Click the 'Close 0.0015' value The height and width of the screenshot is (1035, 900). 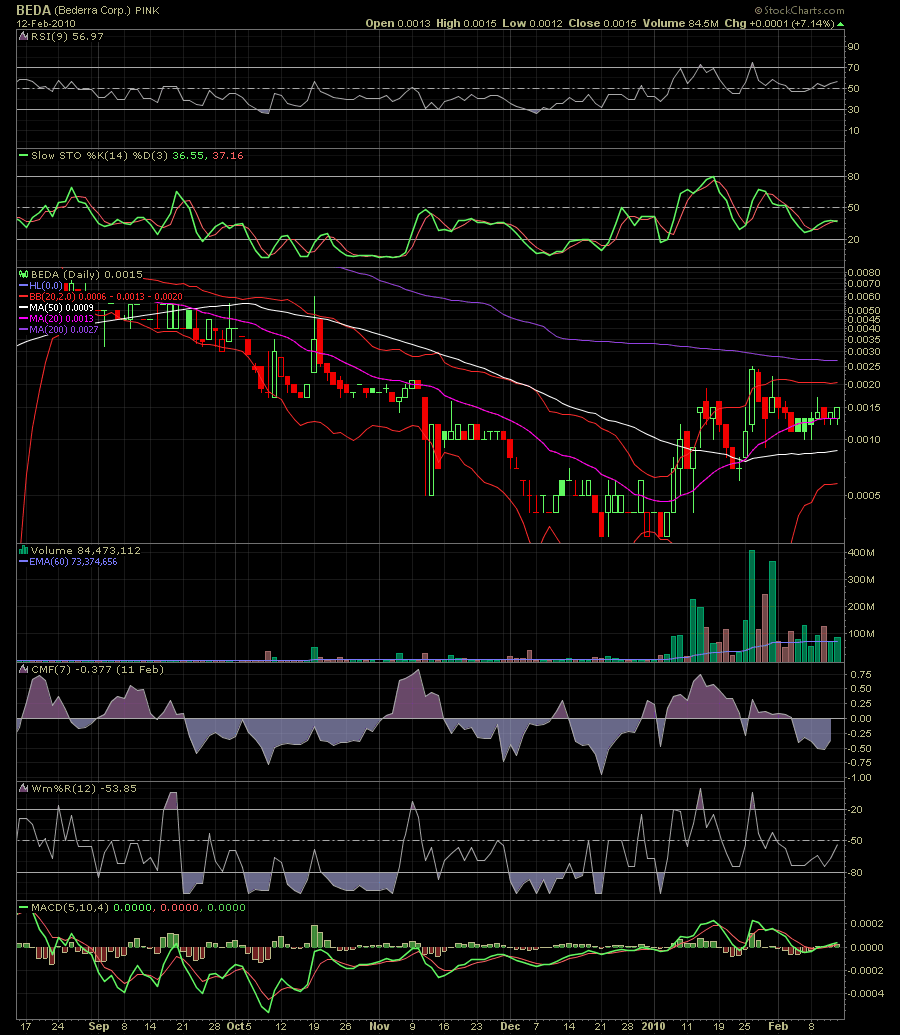pos(602,23)
